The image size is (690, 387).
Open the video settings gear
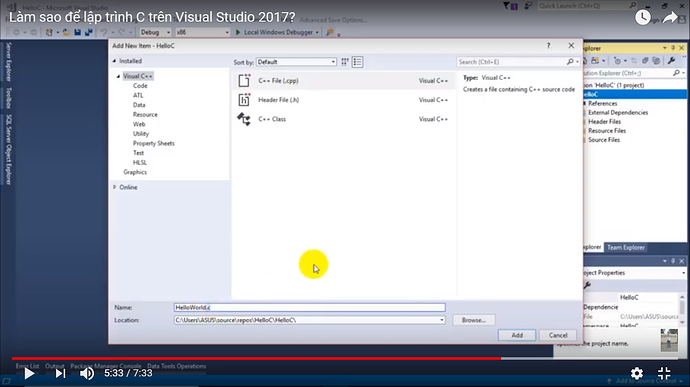click(x=637, y=373)
